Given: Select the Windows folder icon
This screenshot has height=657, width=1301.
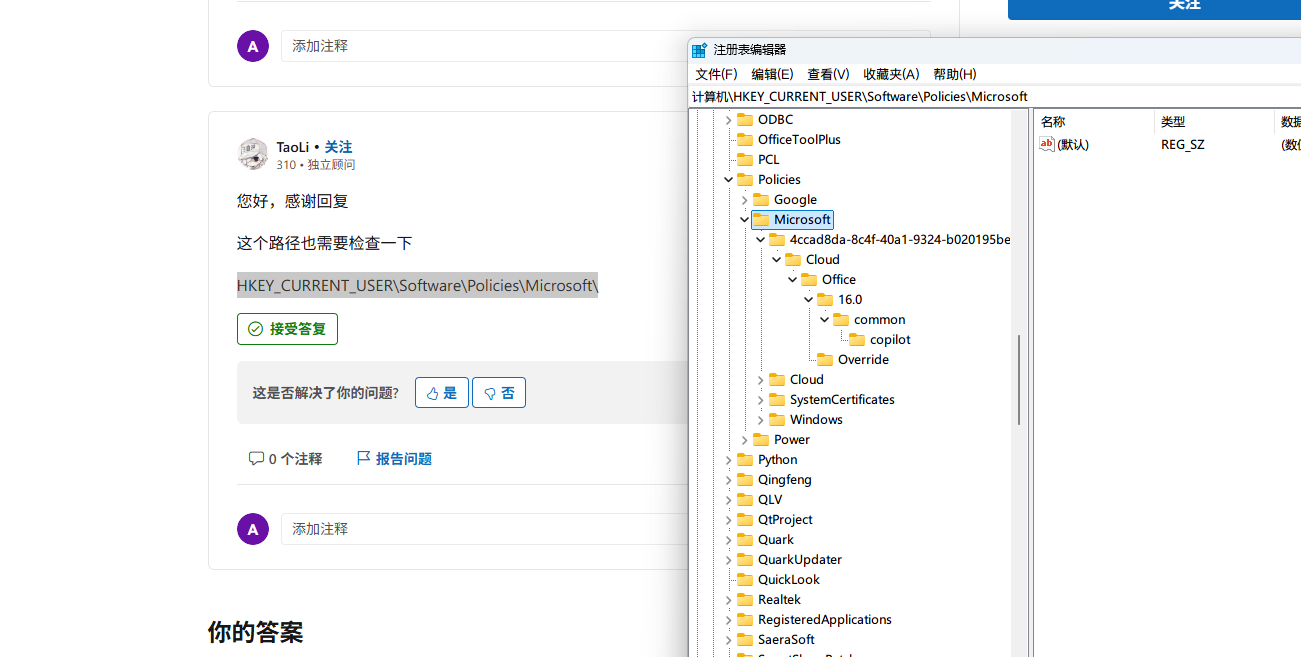Looking at the screenshot, I should click(777, 420).
